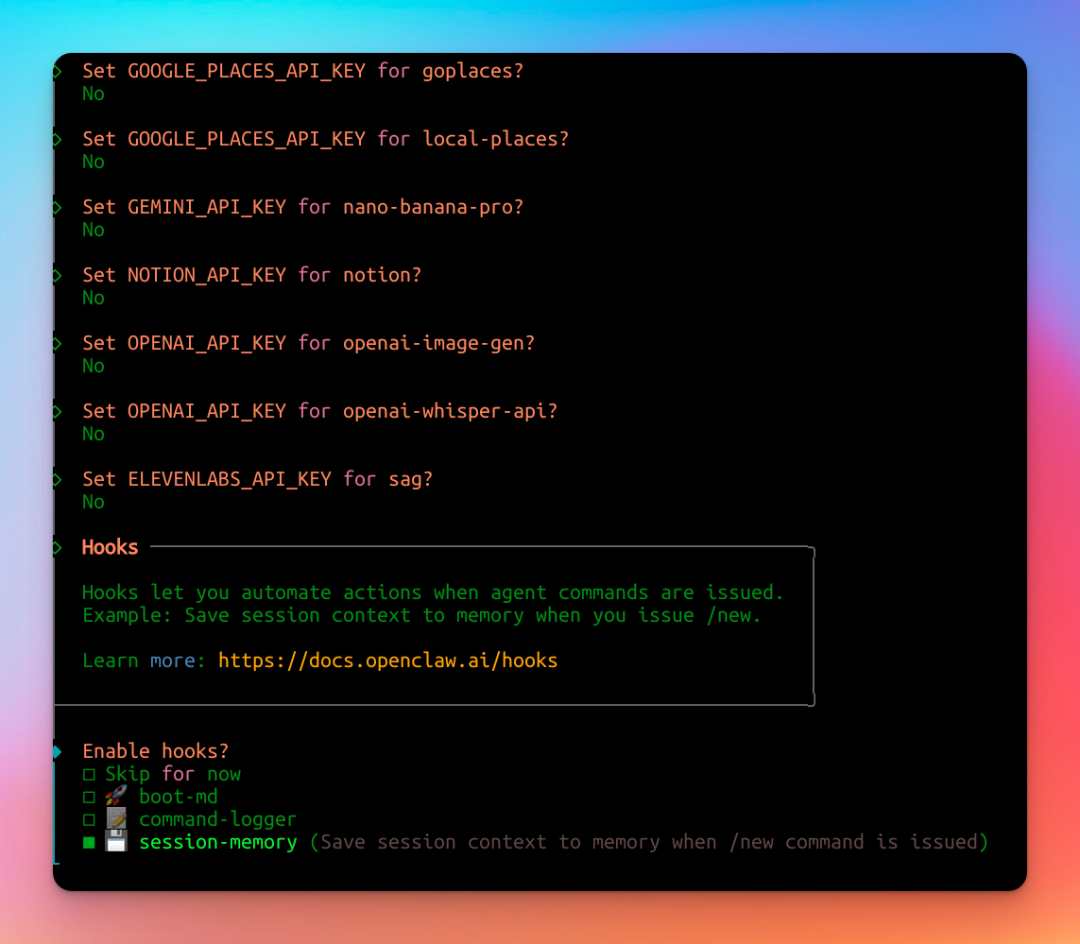The width and height of the screenshot is (1080, 944).
Task: Click the rocket icon beside boot-md
Action: coord(116,797)
